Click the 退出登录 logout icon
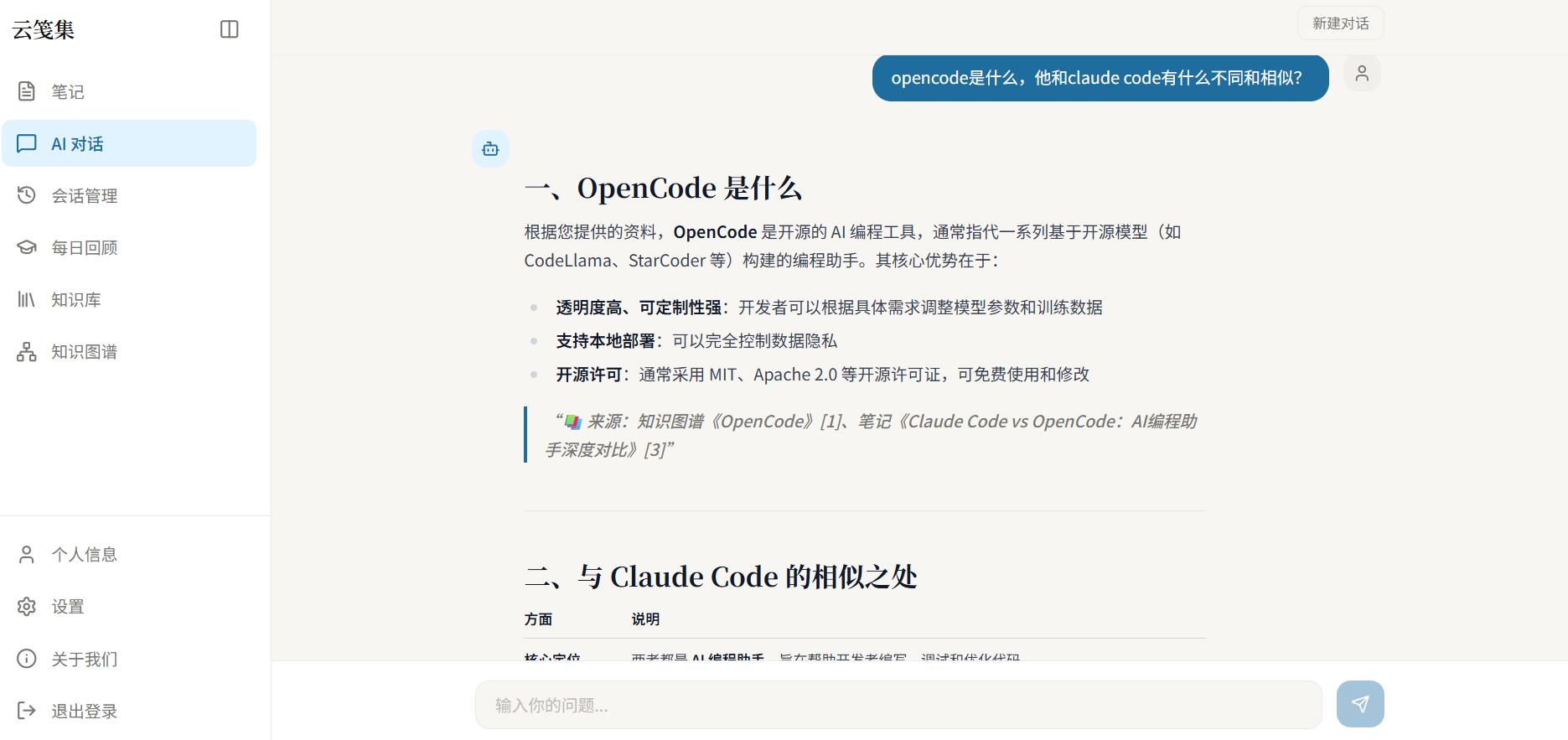The width and height of the screenshot is (1568, 740). click(27, 711)
